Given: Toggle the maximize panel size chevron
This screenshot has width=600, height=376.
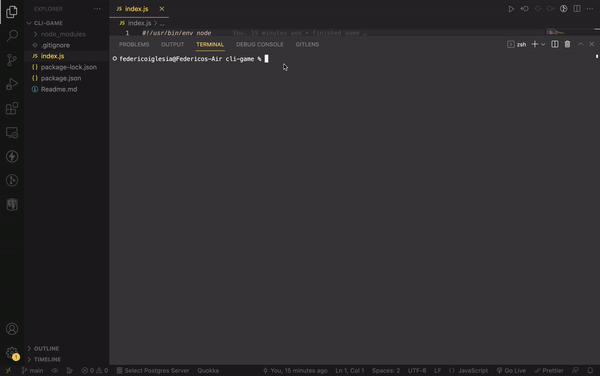Looking at the screenshot, I should point(580,44).
